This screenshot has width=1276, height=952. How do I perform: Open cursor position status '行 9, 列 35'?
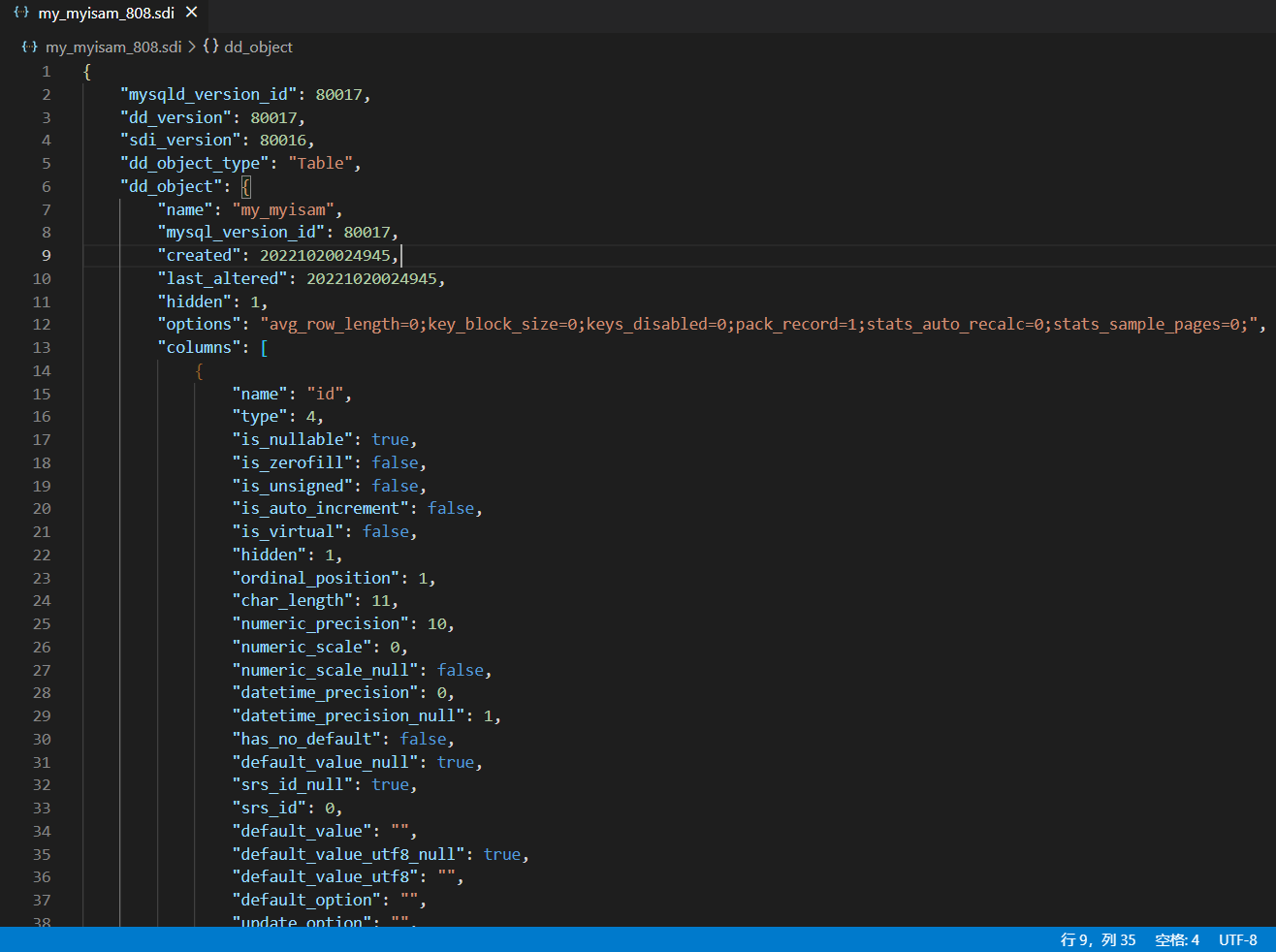click(1098, 940)
